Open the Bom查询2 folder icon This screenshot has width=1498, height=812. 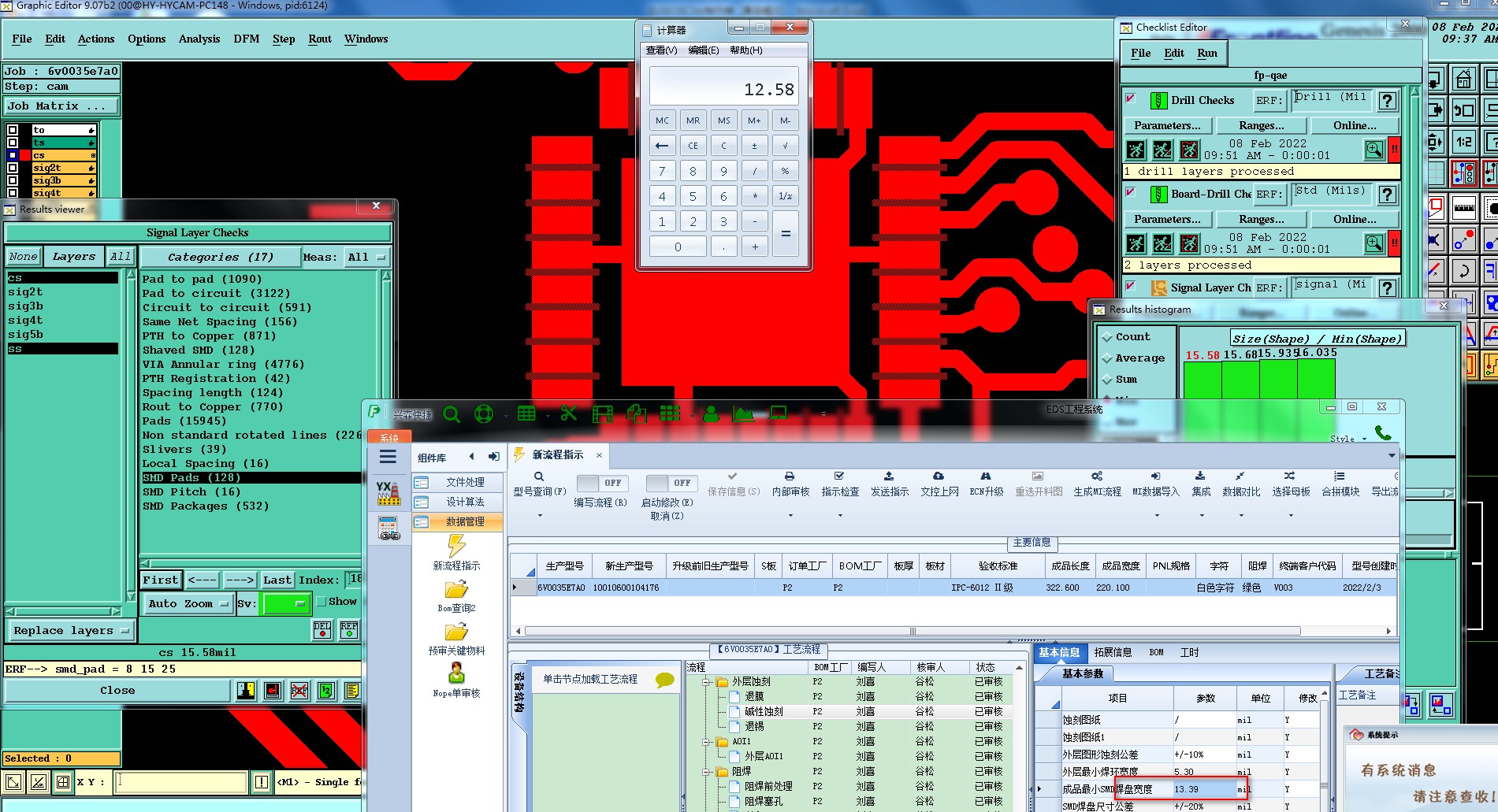click(x=456, y=589)
